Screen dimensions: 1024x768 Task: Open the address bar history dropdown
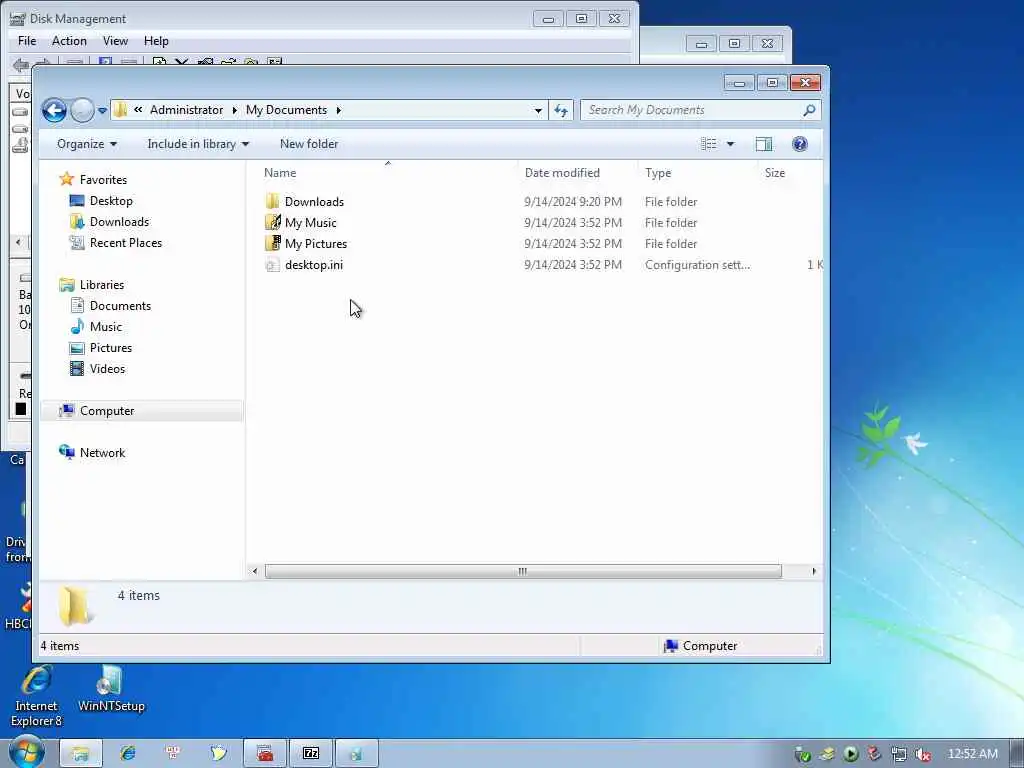tap(538, 110)
